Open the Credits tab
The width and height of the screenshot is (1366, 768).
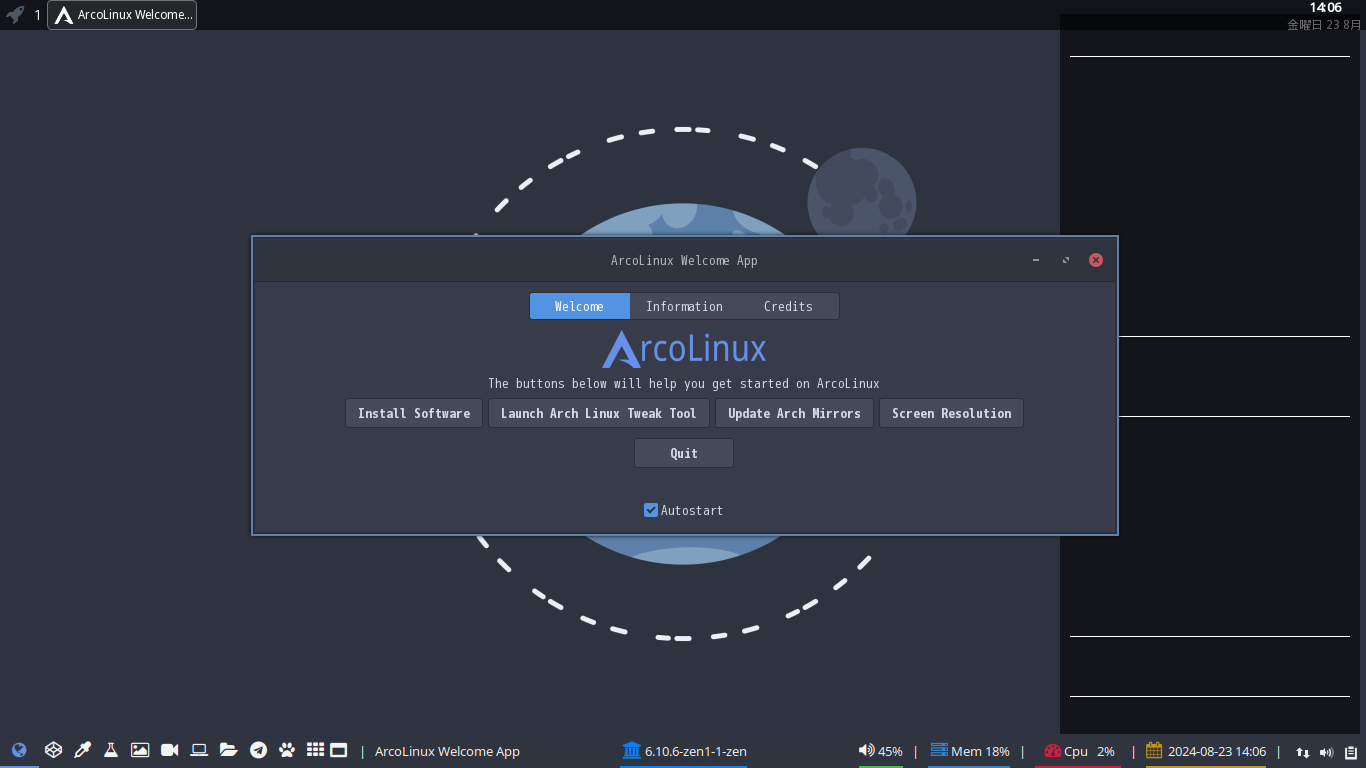[x=788, y=306]
